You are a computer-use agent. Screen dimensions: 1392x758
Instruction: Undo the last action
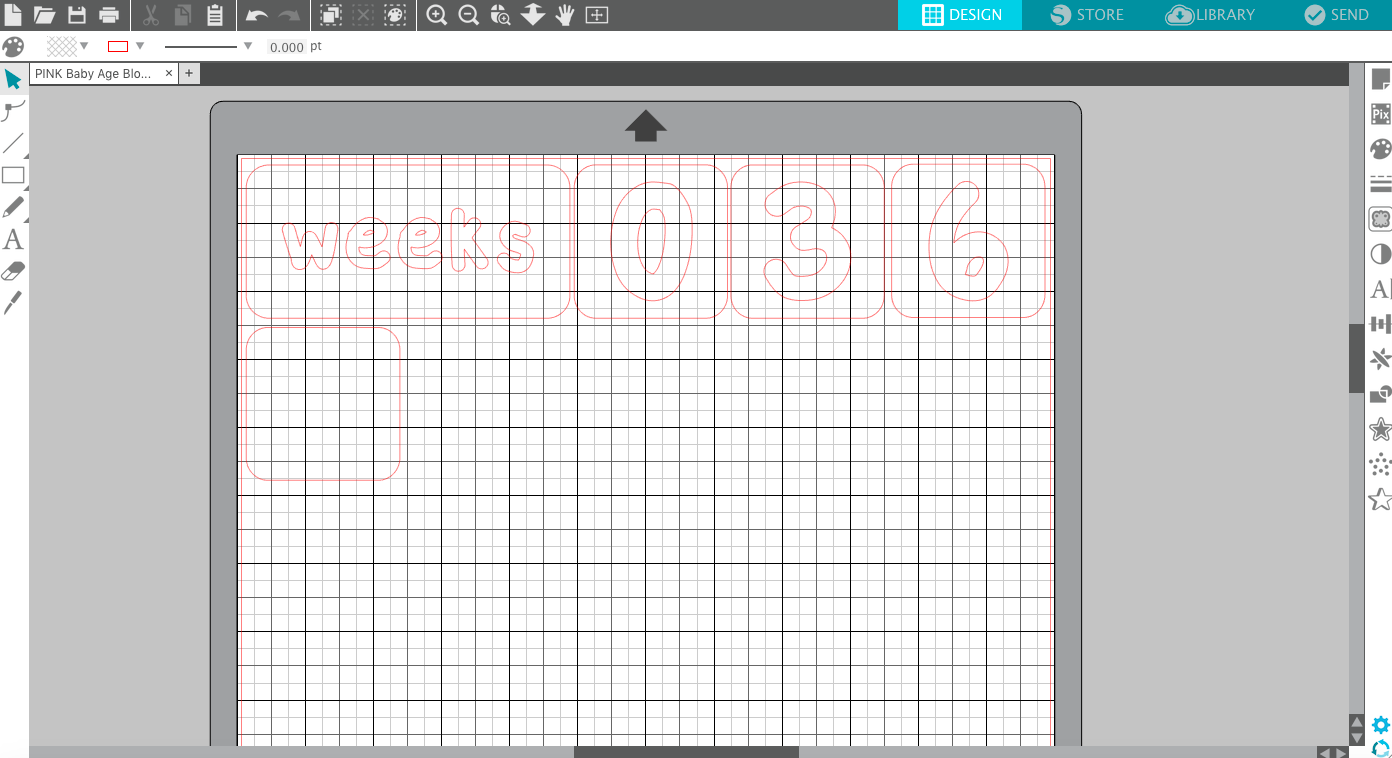[x=257, y=15]
